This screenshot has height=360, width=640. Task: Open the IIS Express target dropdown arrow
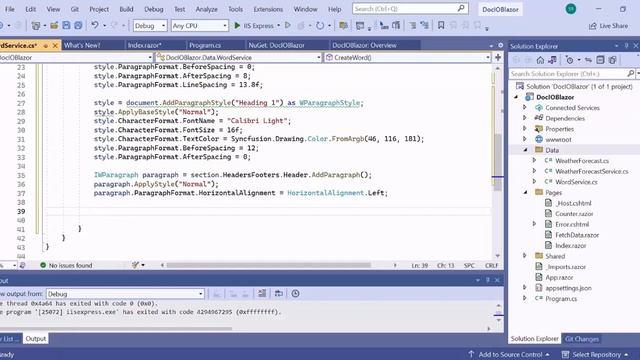(x=279, y=25)
